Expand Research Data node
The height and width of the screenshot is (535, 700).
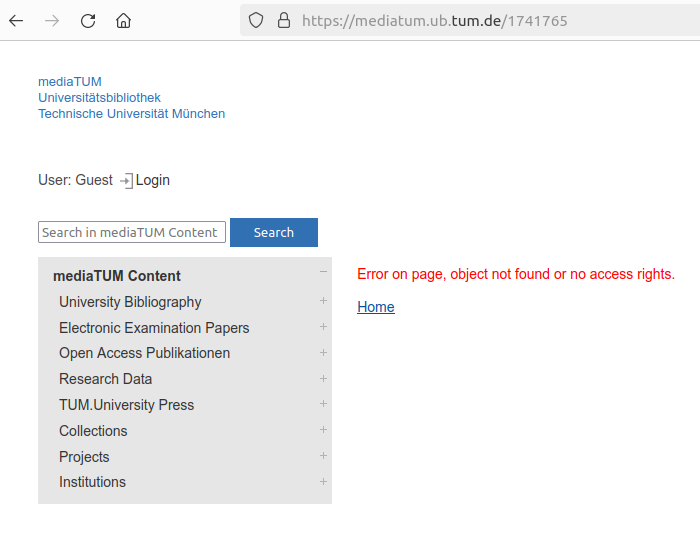point(323,378)
